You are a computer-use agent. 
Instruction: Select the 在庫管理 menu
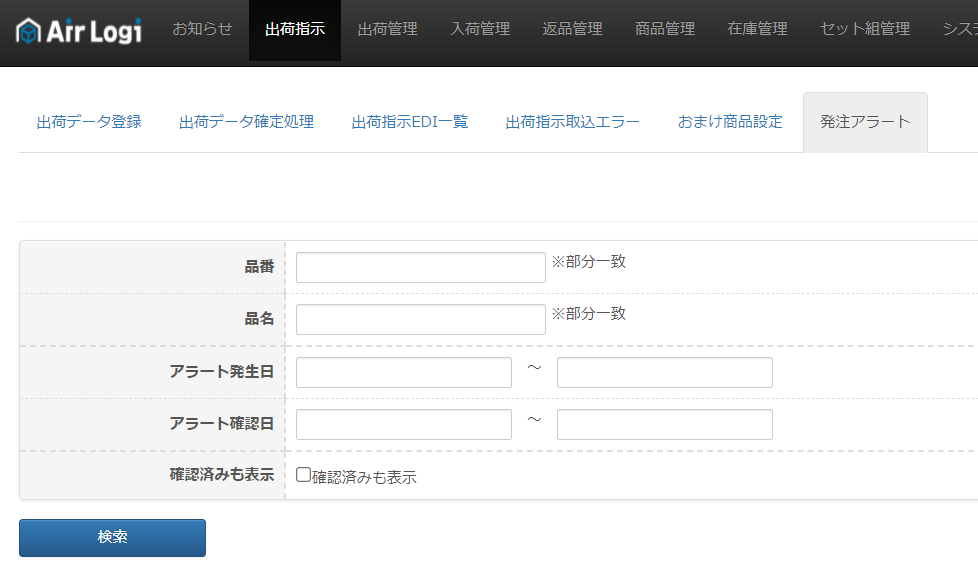[x=757, y=29]
